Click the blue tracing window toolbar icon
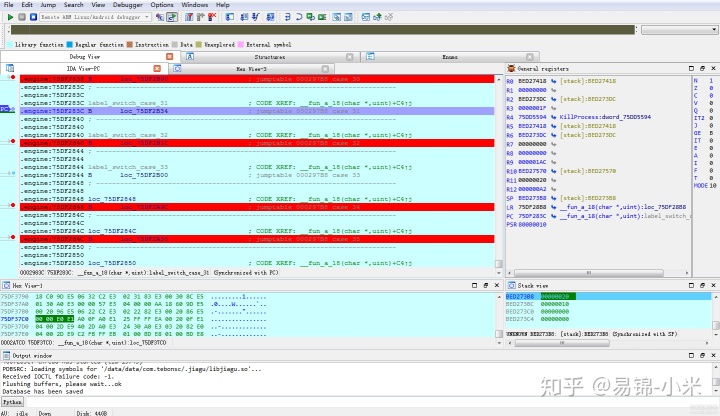The height and width of the screenshot is (416, 720). coord(366,17)
